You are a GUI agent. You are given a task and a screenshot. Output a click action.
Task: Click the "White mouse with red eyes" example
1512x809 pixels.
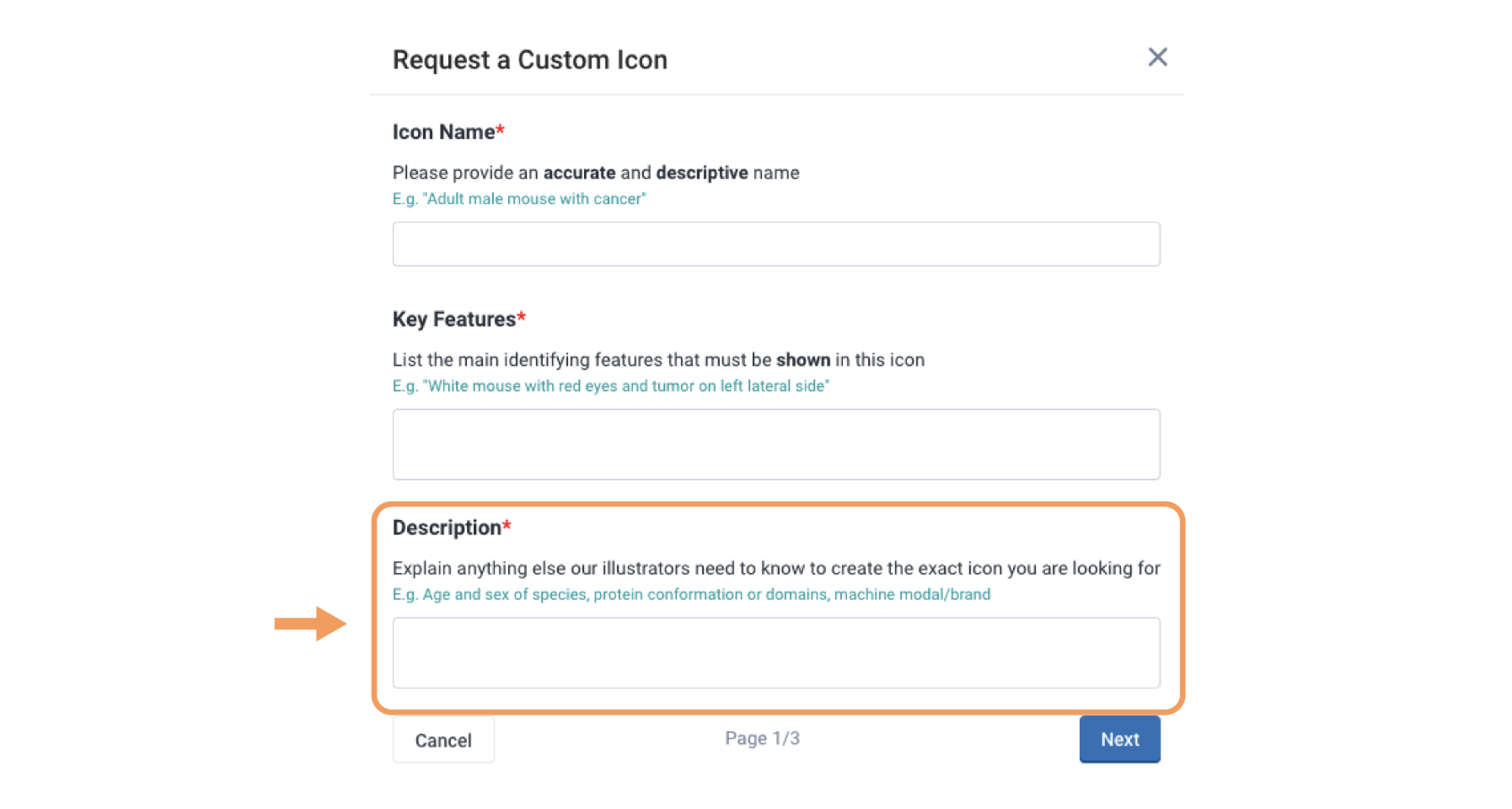coord(610,386)
